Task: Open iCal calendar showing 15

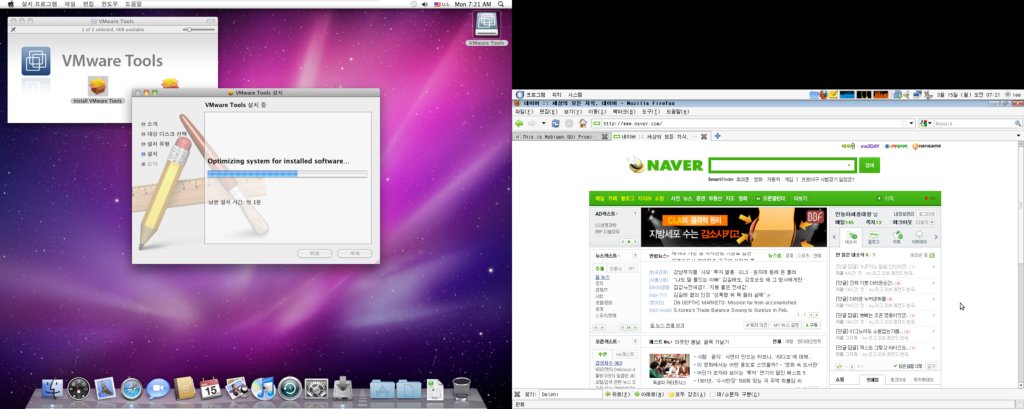Action: [x=211, y=389]
